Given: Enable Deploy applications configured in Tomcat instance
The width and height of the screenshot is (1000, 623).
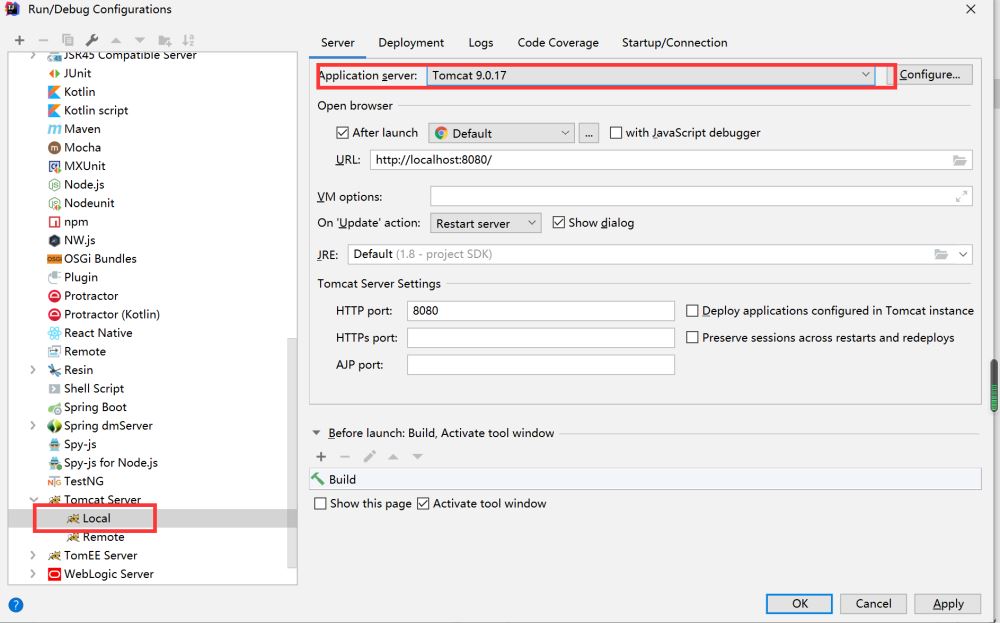Looking at the screenshot, I should tap(692, 311).
